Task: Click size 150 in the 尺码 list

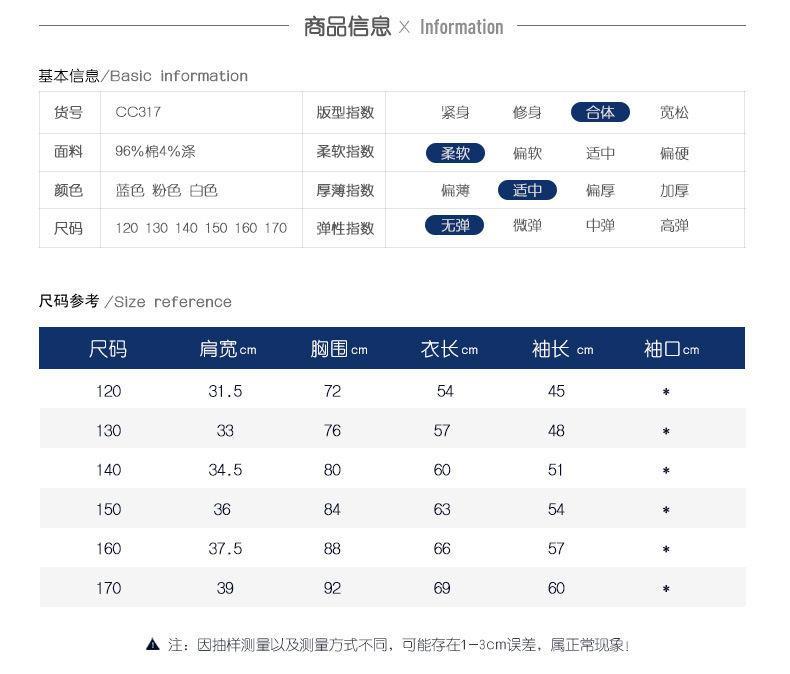Action: pos(216,228)
